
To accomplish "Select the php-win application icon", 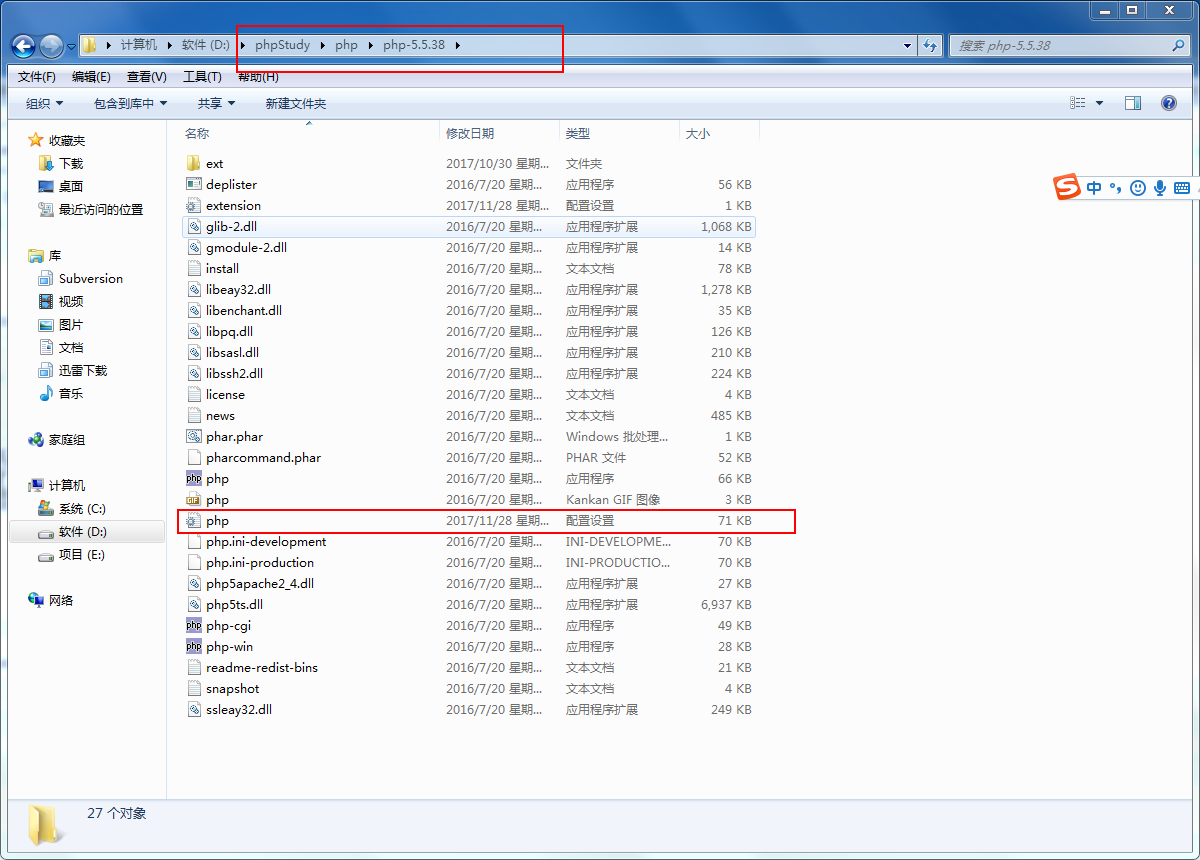I will point(194,646).
